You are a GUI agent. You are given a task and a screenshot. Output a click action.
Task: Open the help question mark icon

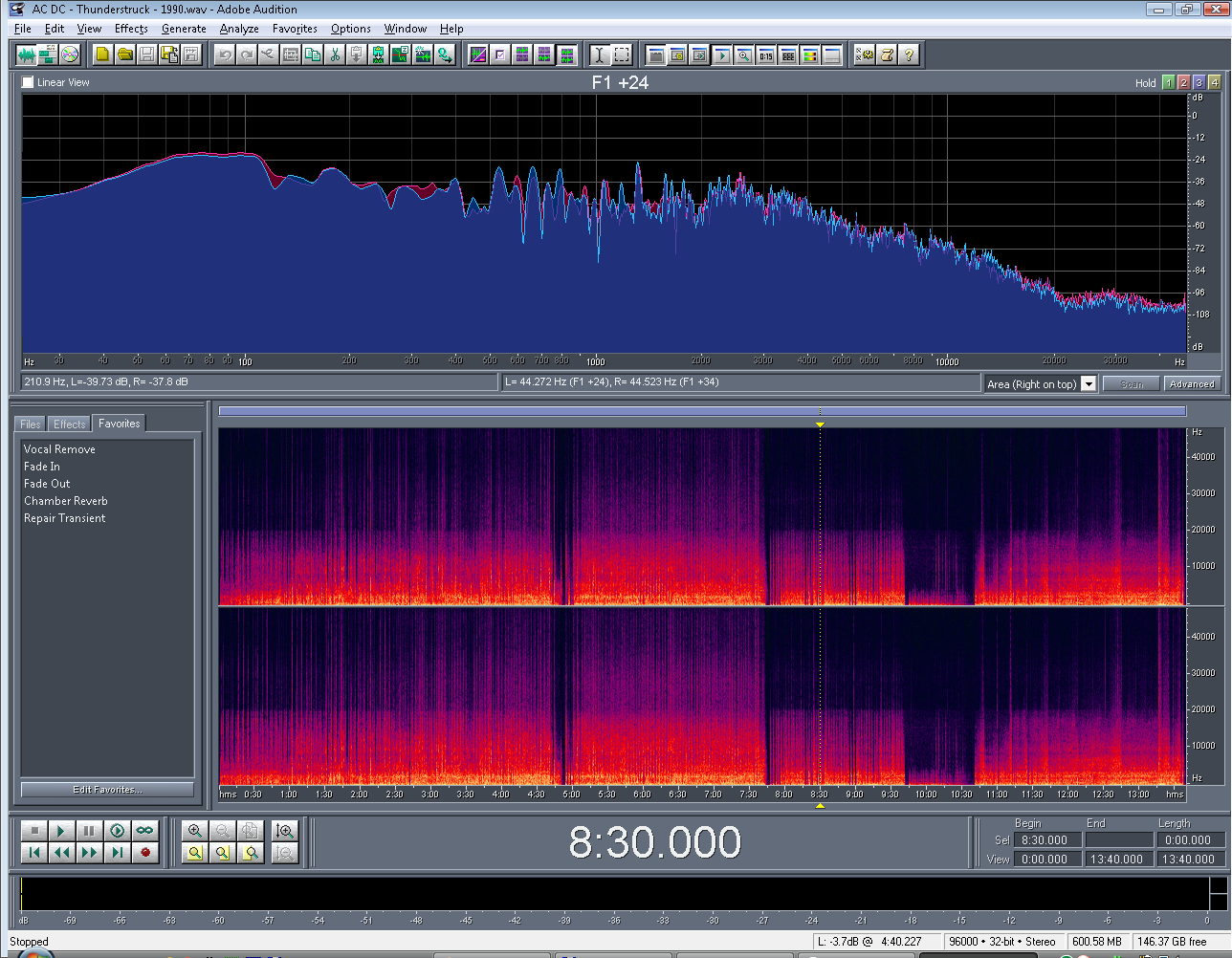pos(909,54)
